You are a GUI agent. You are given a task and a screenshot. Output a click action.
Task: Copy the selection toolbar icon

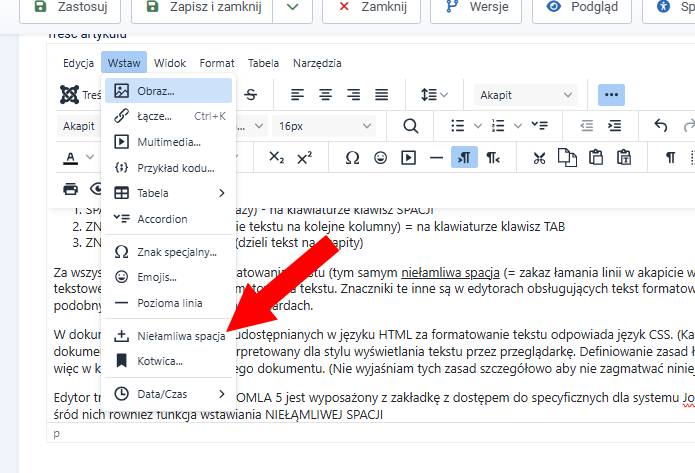[567, 158]
